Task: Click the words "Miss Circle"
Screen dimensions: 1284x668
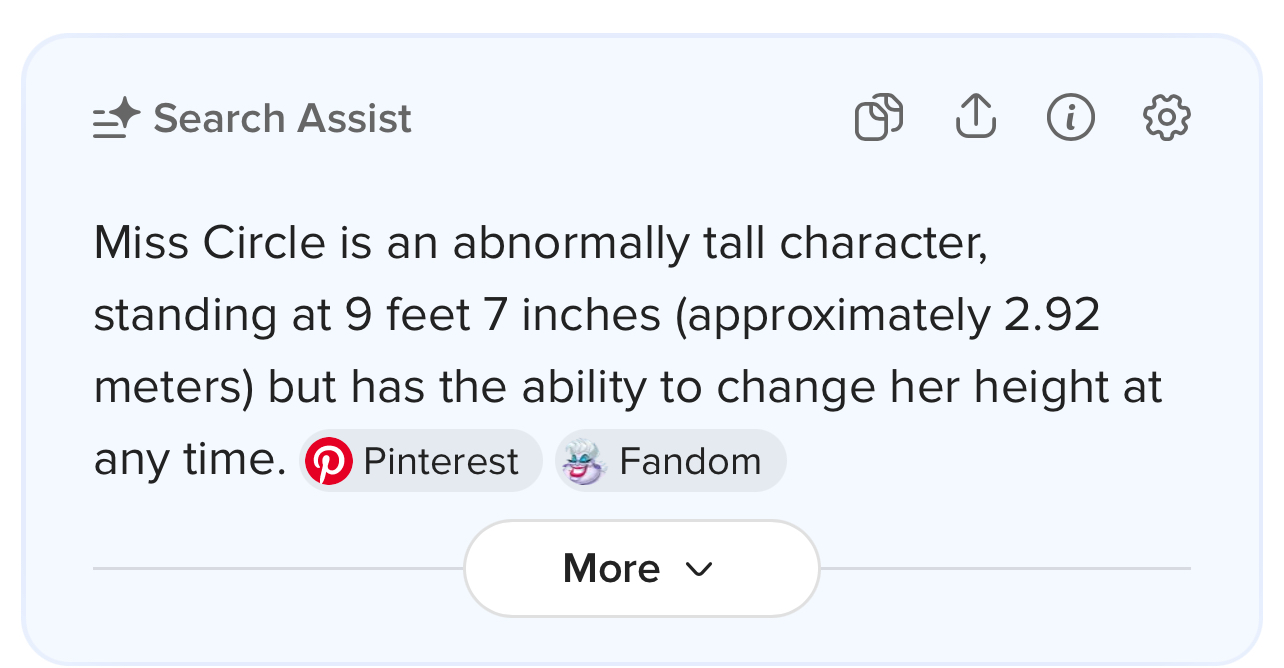Action: (209, 243)
